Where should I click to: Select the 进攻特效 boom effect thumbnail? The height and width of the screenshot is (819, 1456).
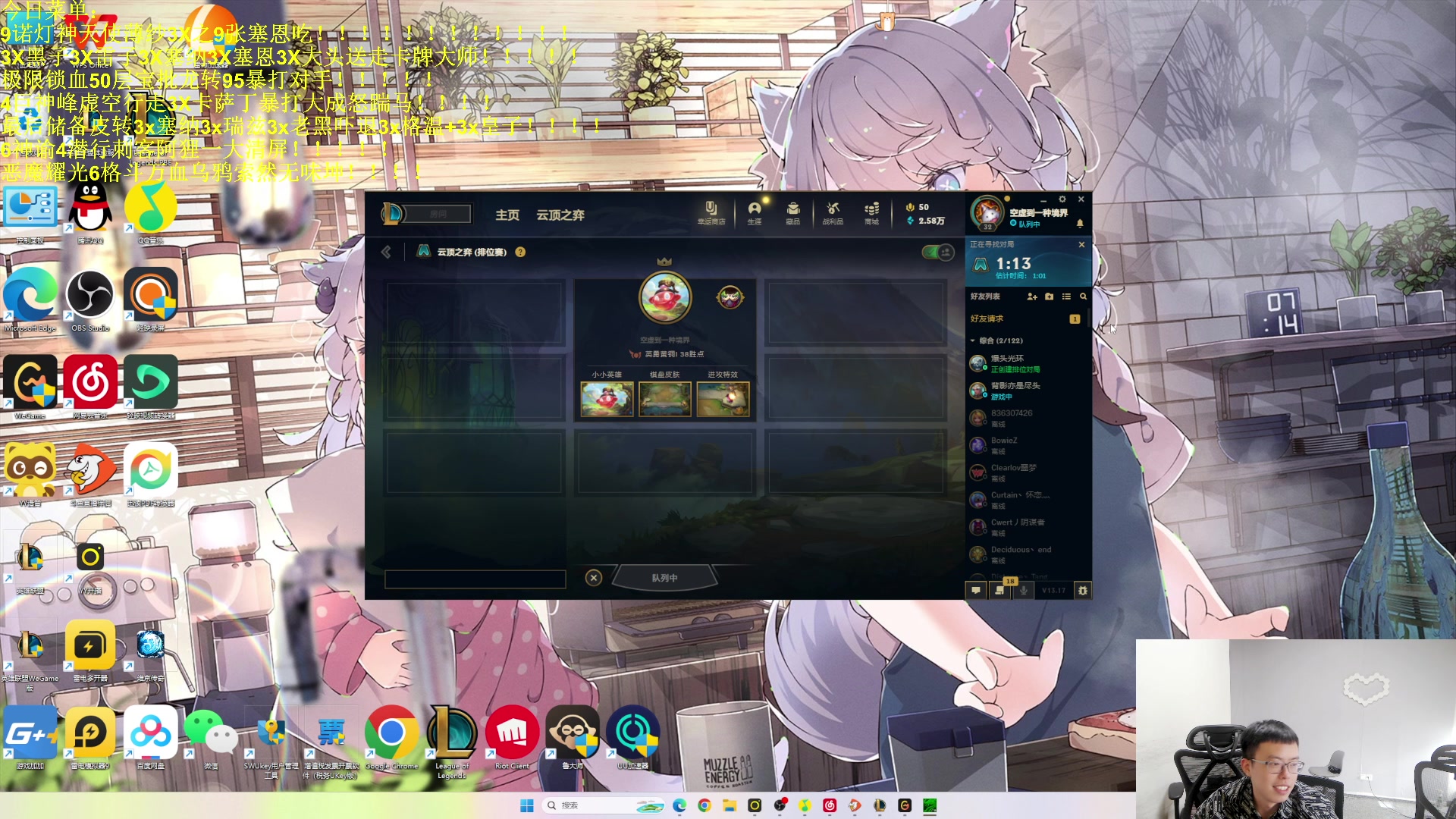pyautogui.click(x=723, y=399)
